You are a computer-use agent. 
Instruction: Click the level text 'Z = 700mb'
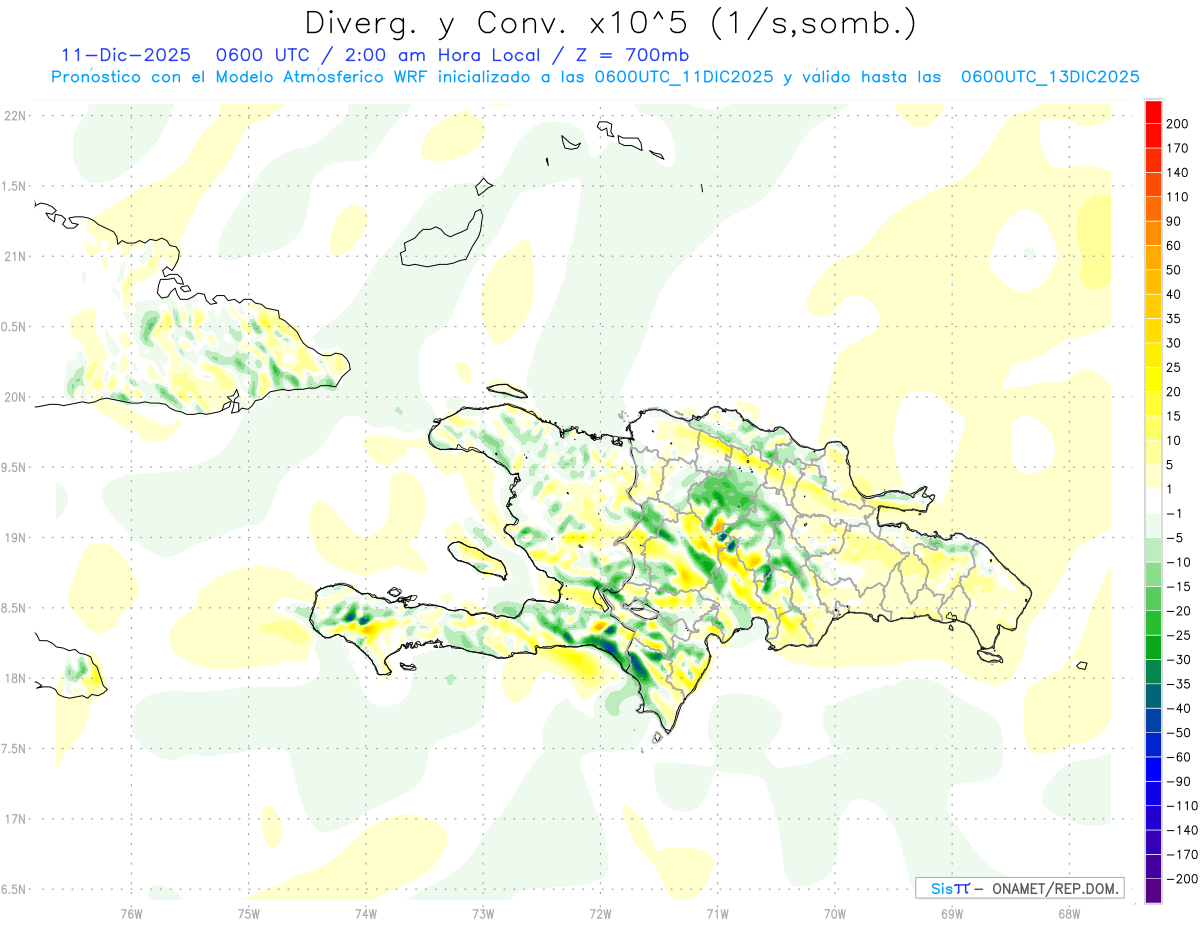632,54
